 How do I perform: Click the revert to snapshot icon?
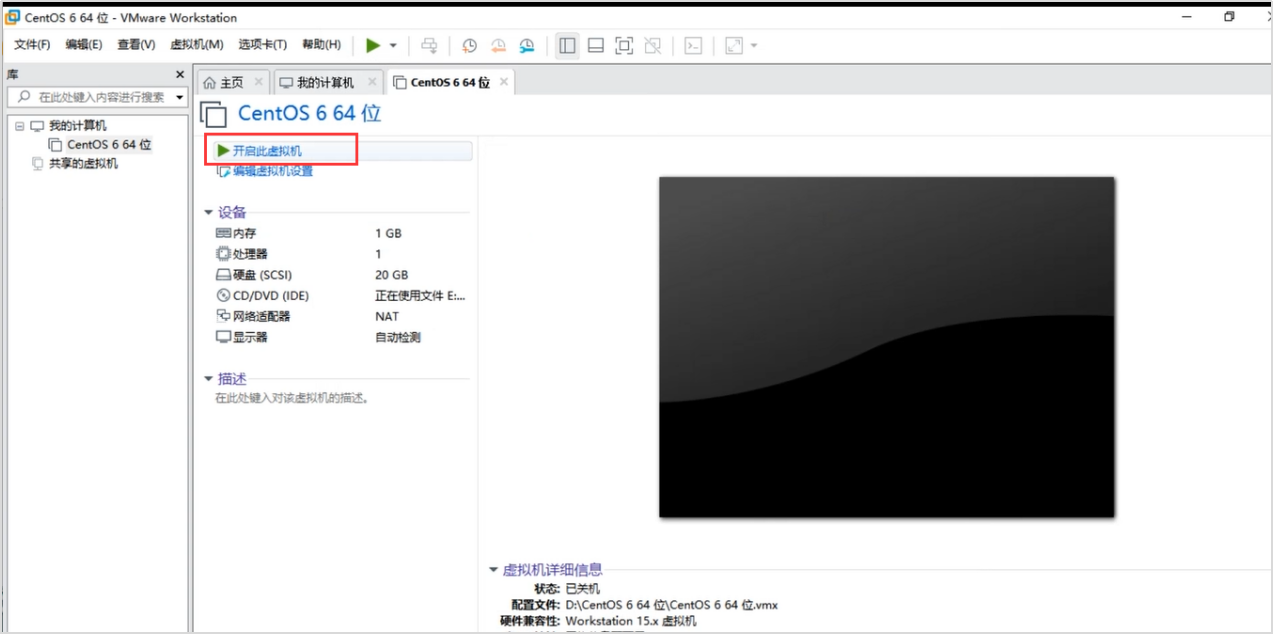pyautogui.click(x=498, y=45)
